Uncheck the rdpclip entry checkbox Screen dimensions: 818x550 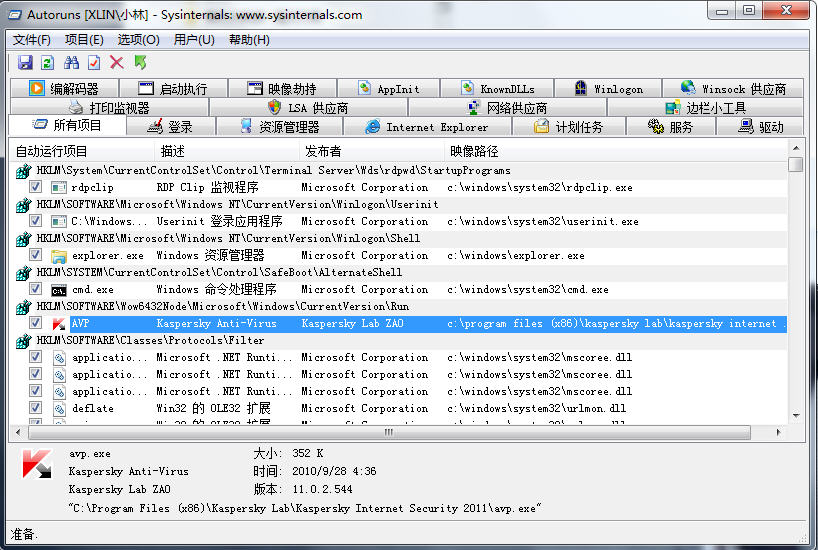click(x=35, y=186)
